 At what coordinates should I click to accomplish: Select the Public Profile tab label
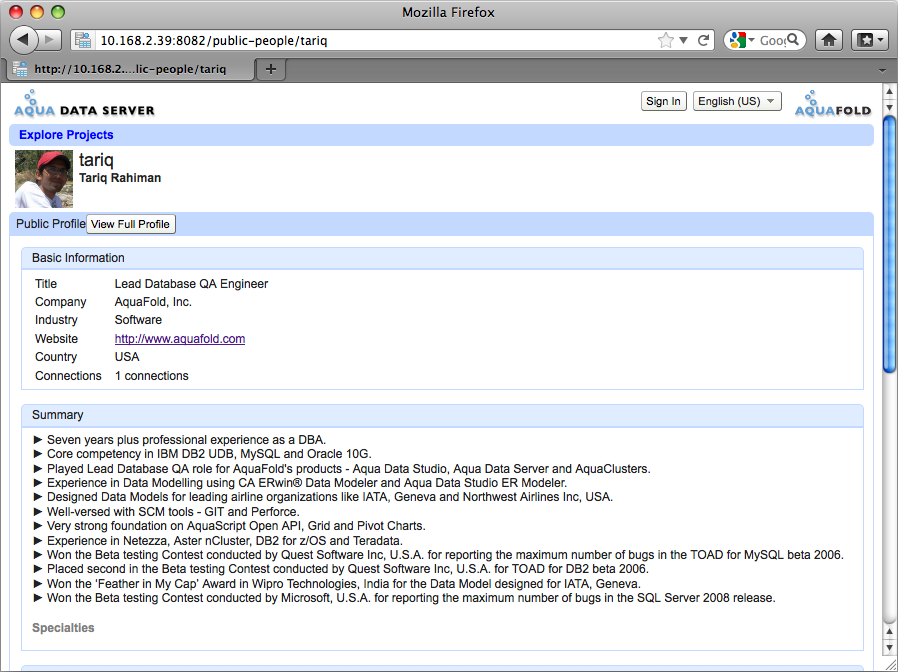point(50,224)
